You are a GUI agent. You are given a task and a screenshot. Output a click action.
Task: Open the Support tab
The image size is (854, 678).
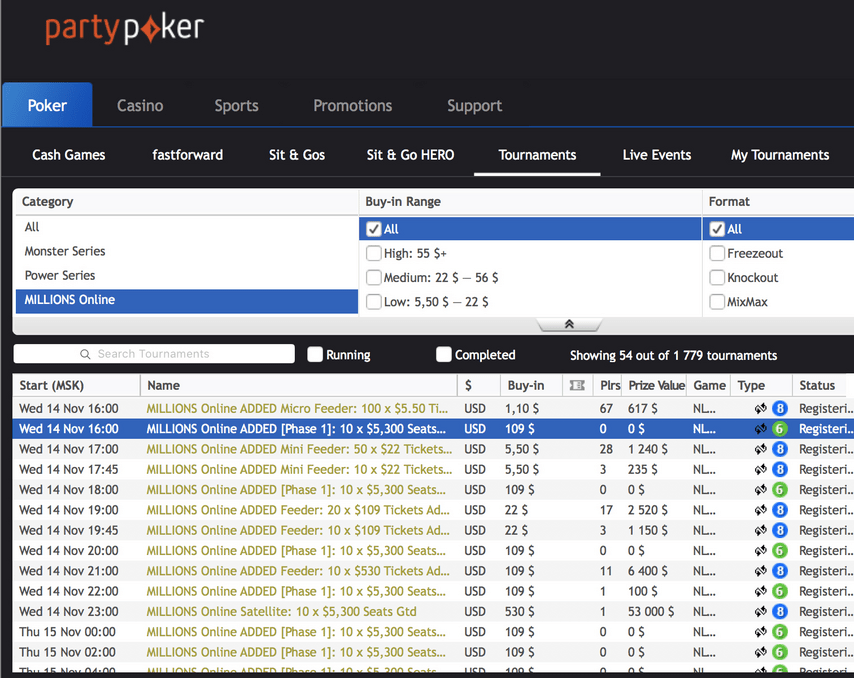[474, 106]
